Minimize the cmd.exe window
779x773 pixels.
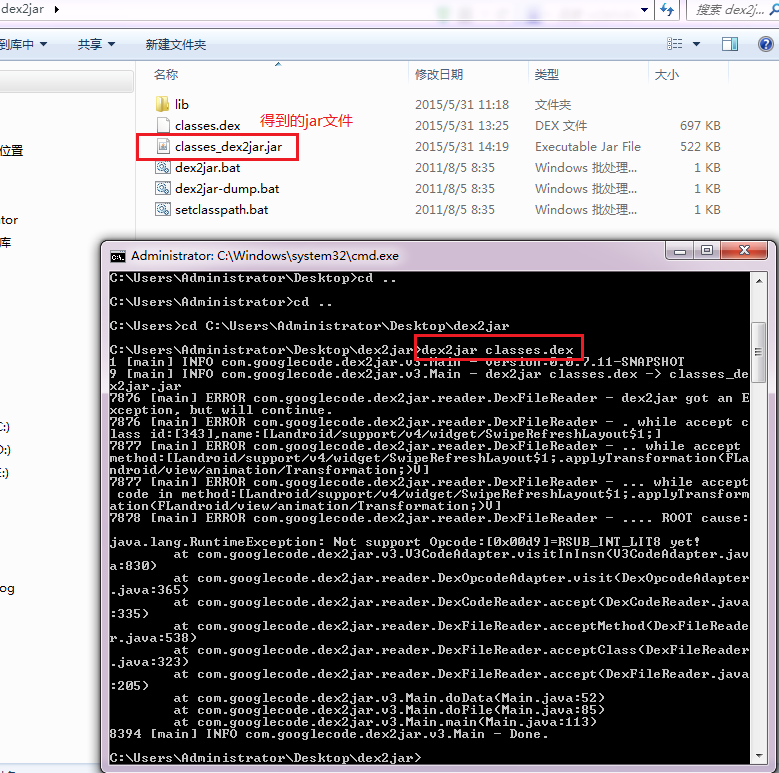[680, 251]
